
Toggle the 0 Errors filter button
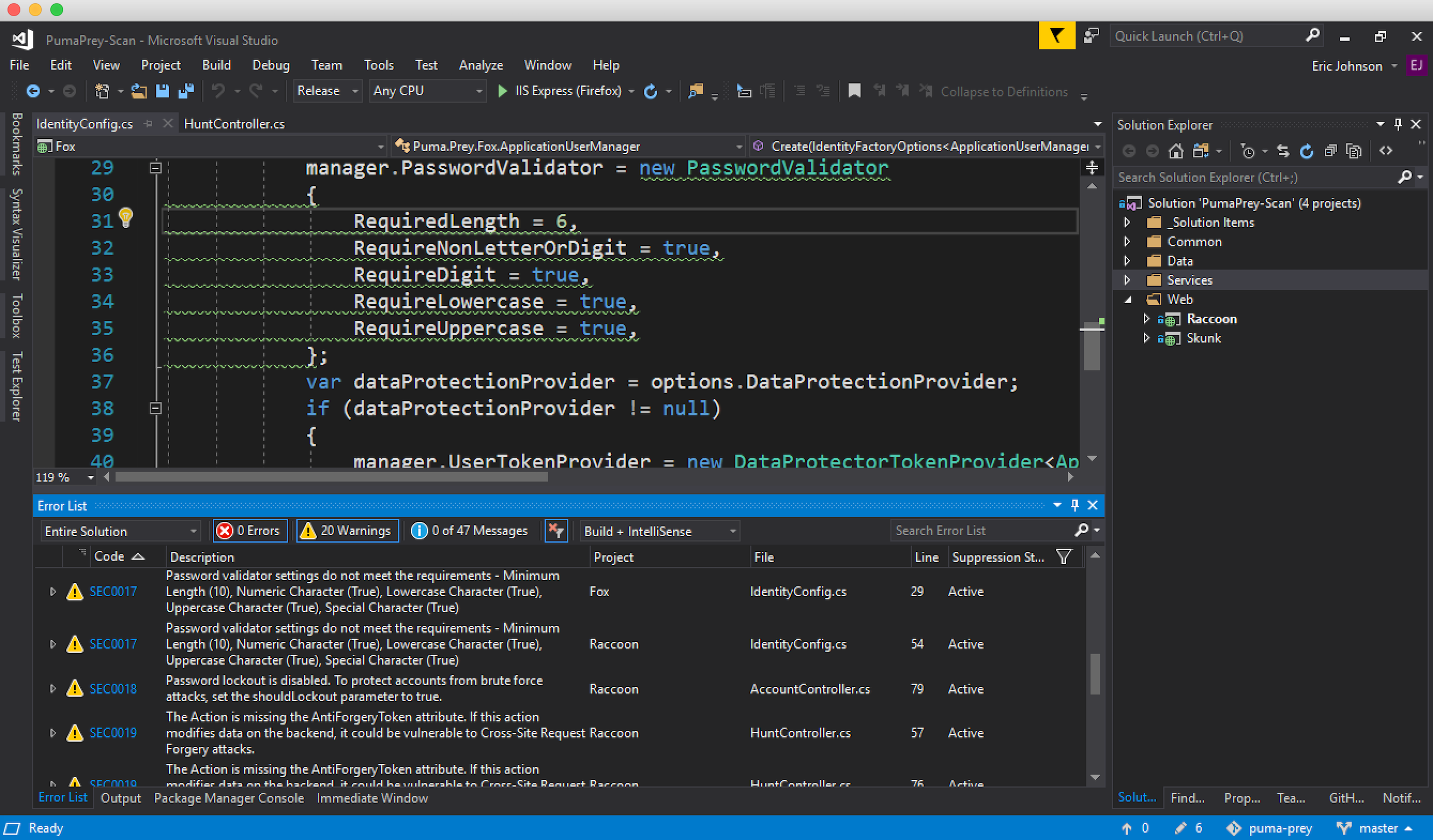[250, 530]
